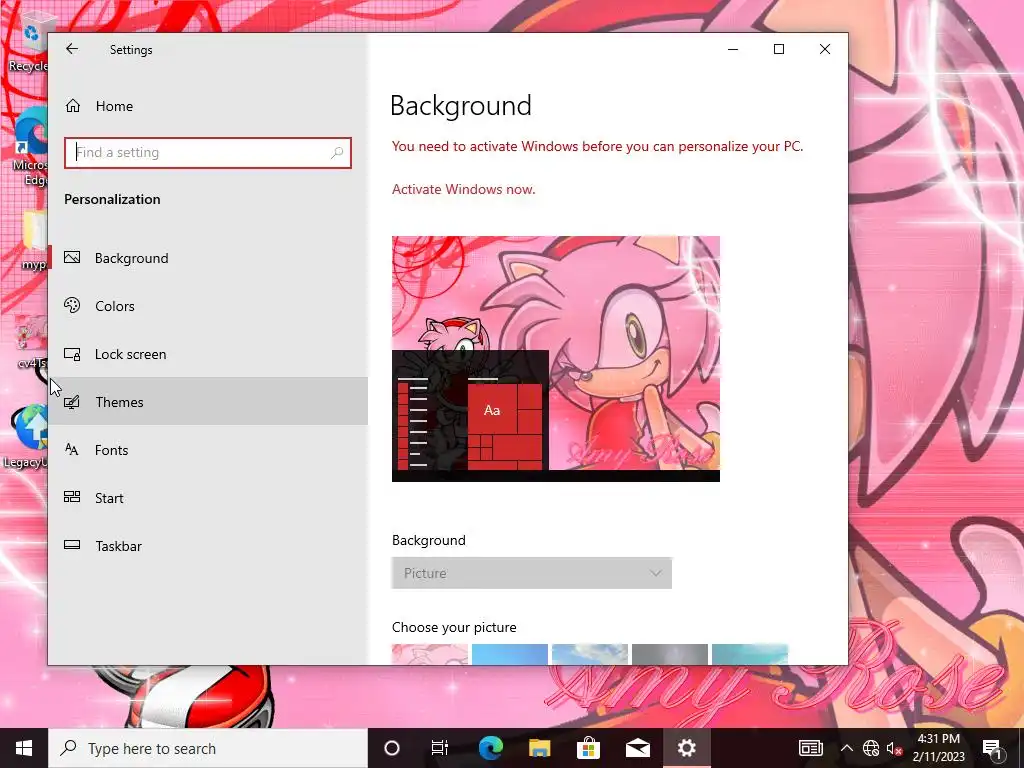Image resolution: width=1024 pixels, height=768 pixels.
Task: Open the Windows Start menu
Action: (x=24, y=748)
